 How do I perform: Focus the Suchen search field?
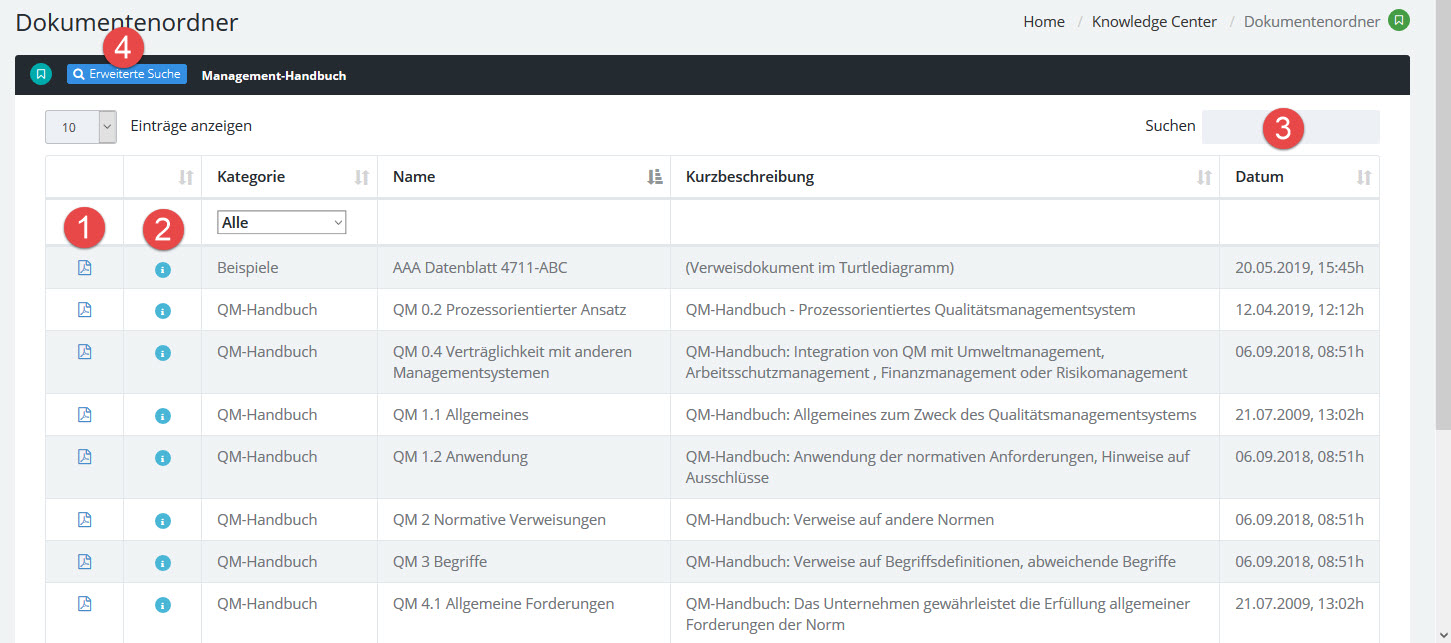[x=1290, y=127]
